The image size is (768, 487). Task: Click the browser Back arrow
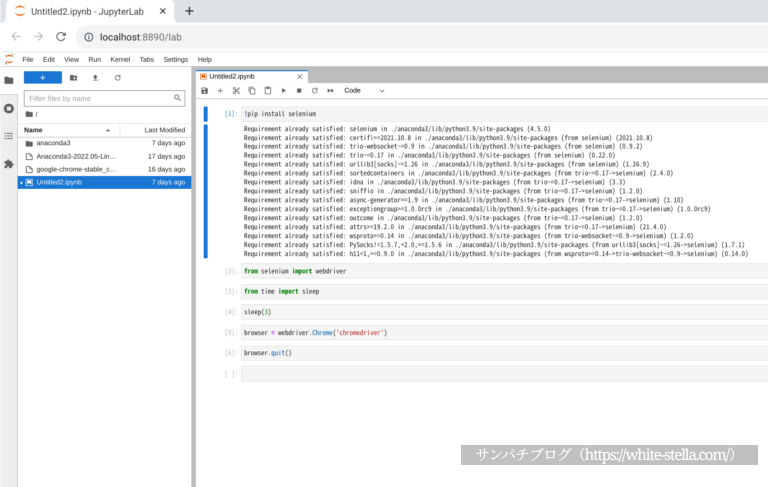[x=16, y=37]
